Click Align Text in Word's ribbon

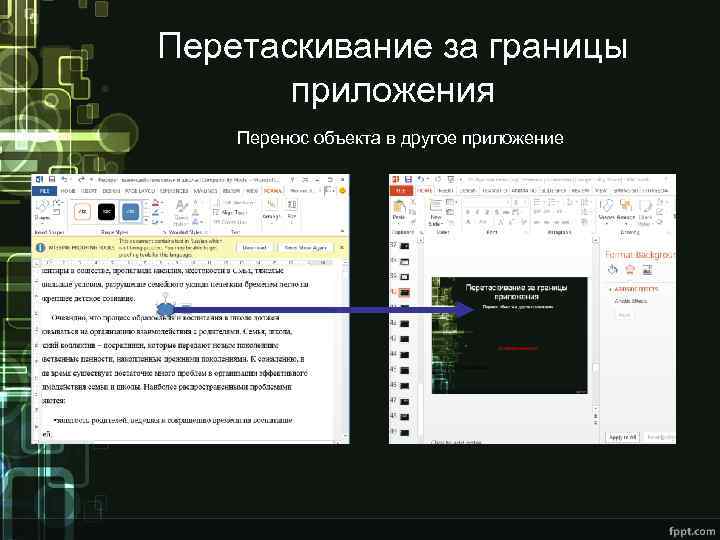[230, 213]
